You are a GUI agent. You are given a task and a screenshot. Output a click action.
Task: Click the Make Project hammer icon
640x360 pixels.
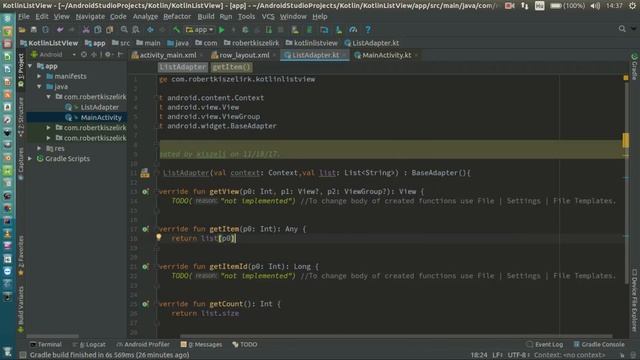[176, 30]
